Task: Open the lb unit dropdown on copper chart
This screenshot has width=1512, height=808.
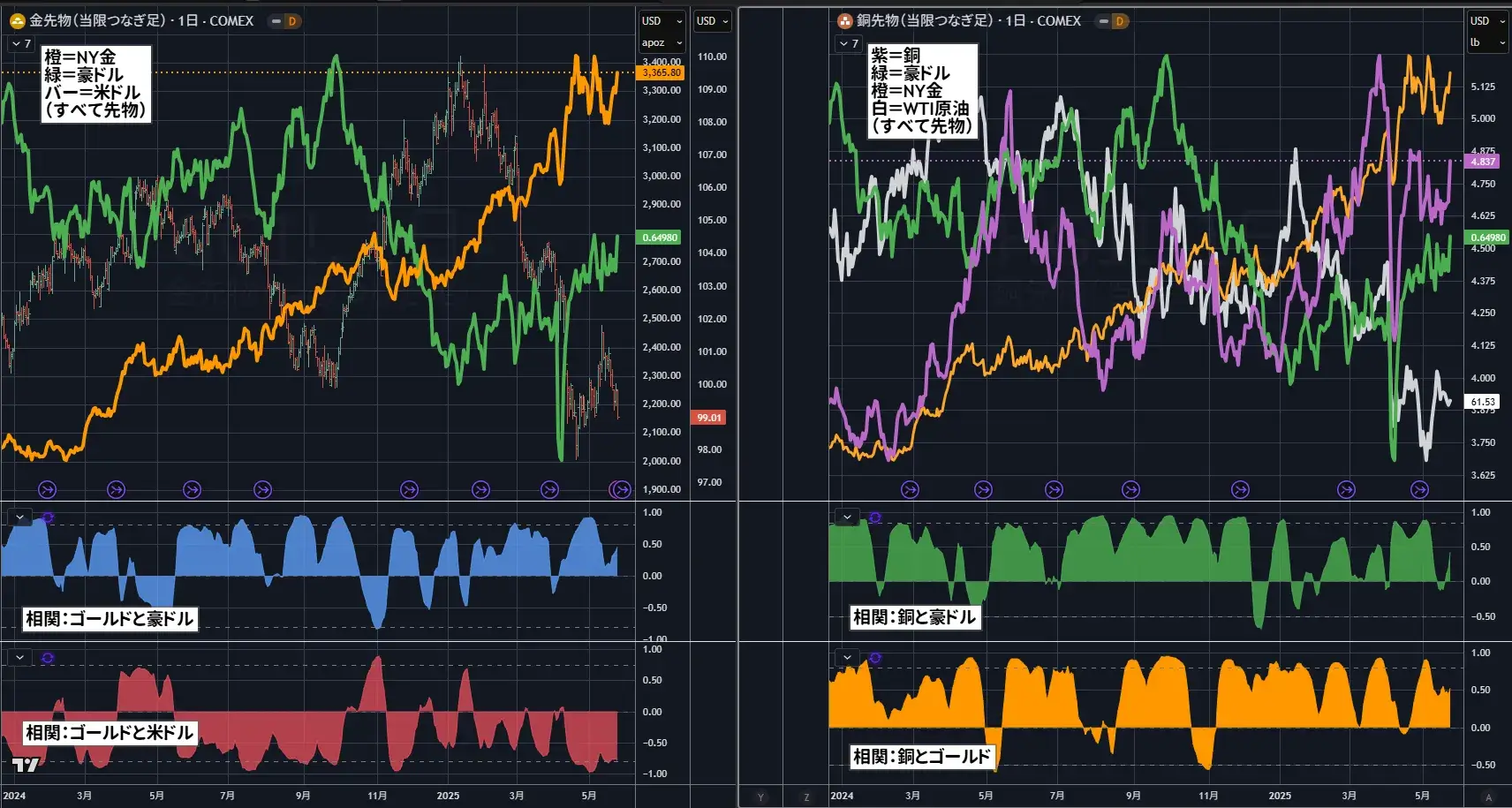Action: pos(1488,42)
